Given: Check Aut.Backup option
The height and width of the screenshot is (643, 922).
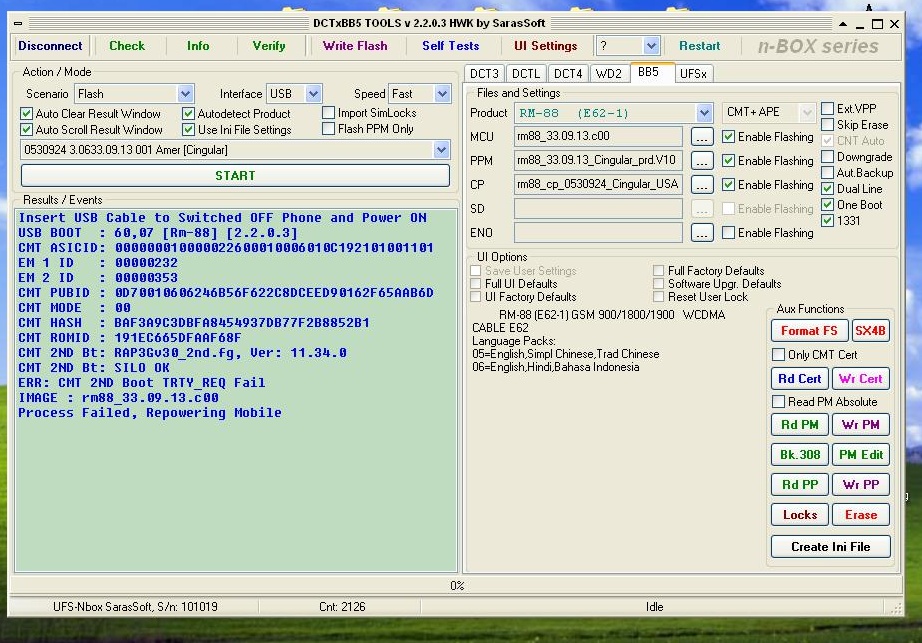Looking at the screenshot, I should coord(827,173).
